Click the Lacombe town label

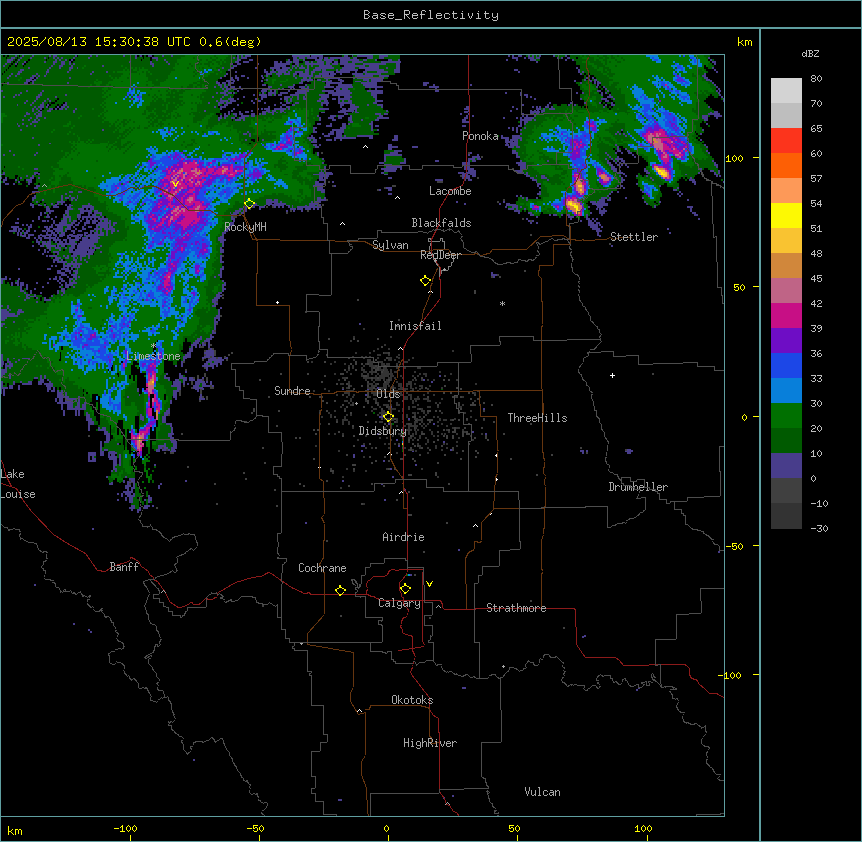[450, 191]
